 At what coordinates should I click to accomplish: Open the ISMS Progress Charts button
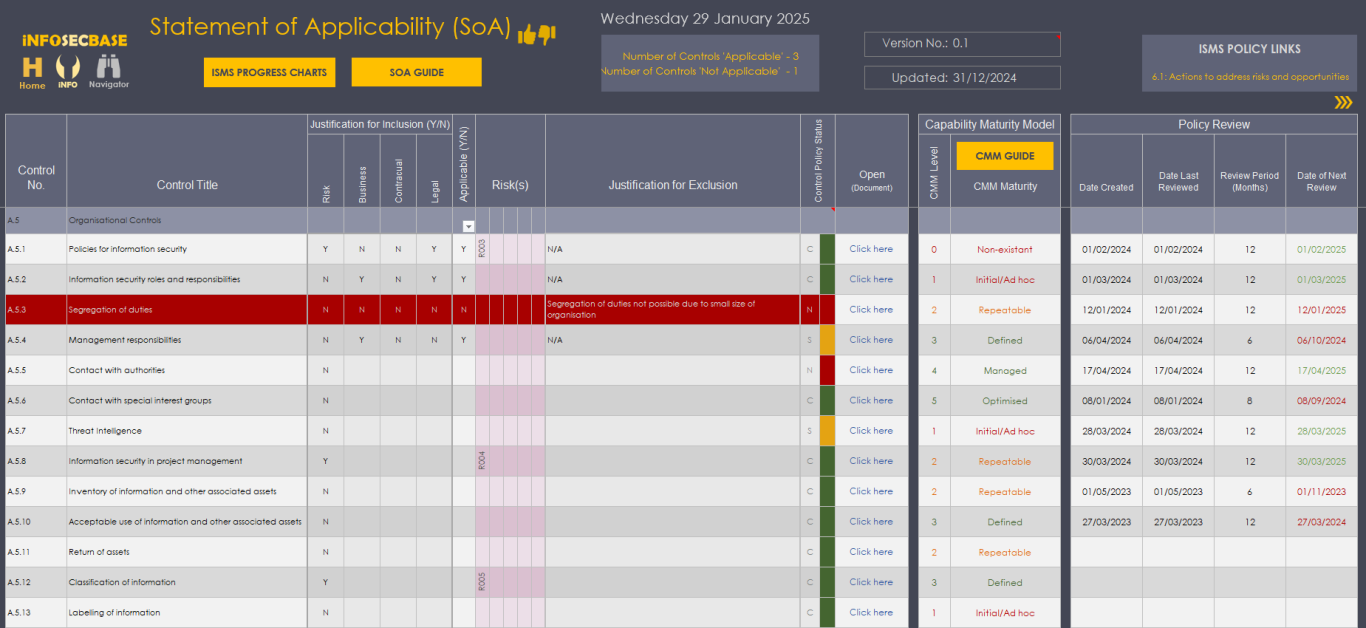tap(269, 72)
